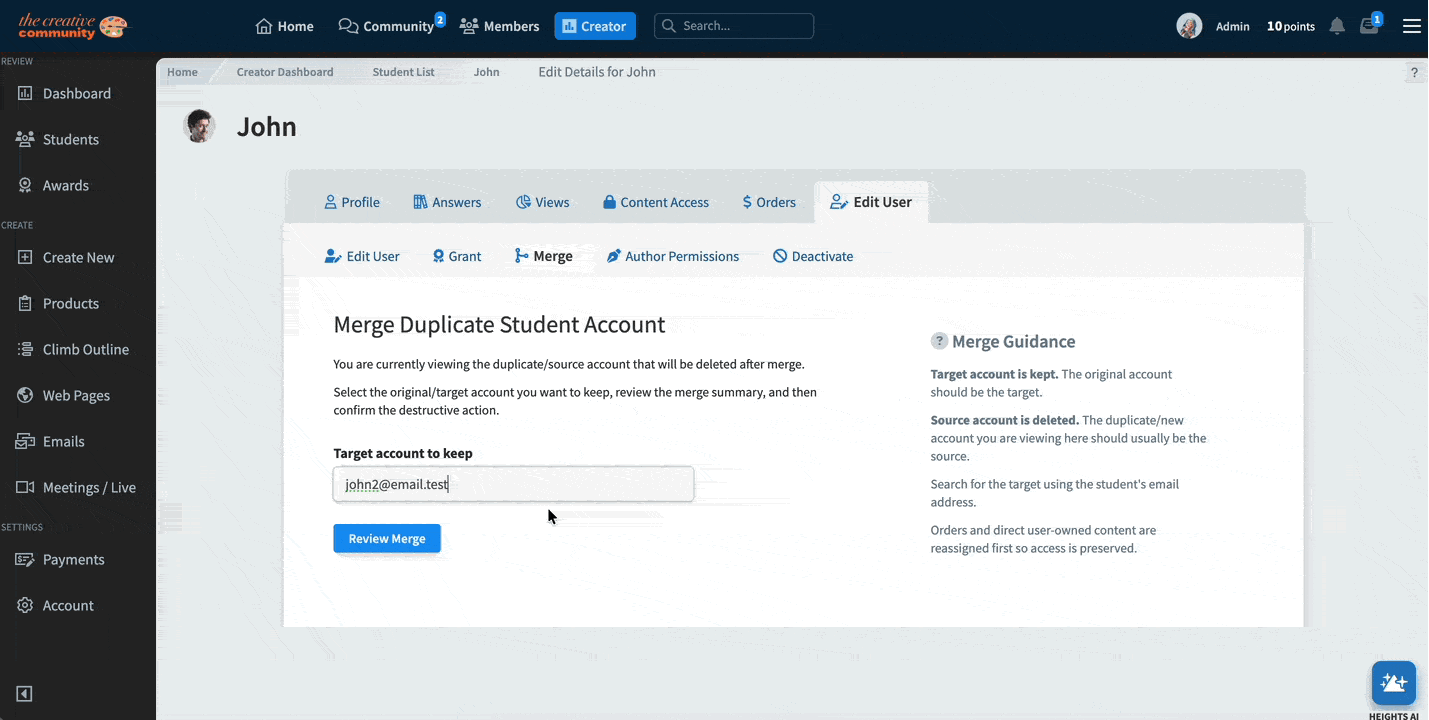Open help question mark icon
The image size is (1429, 720).
pyautogui.click(x=1414, y=73)
